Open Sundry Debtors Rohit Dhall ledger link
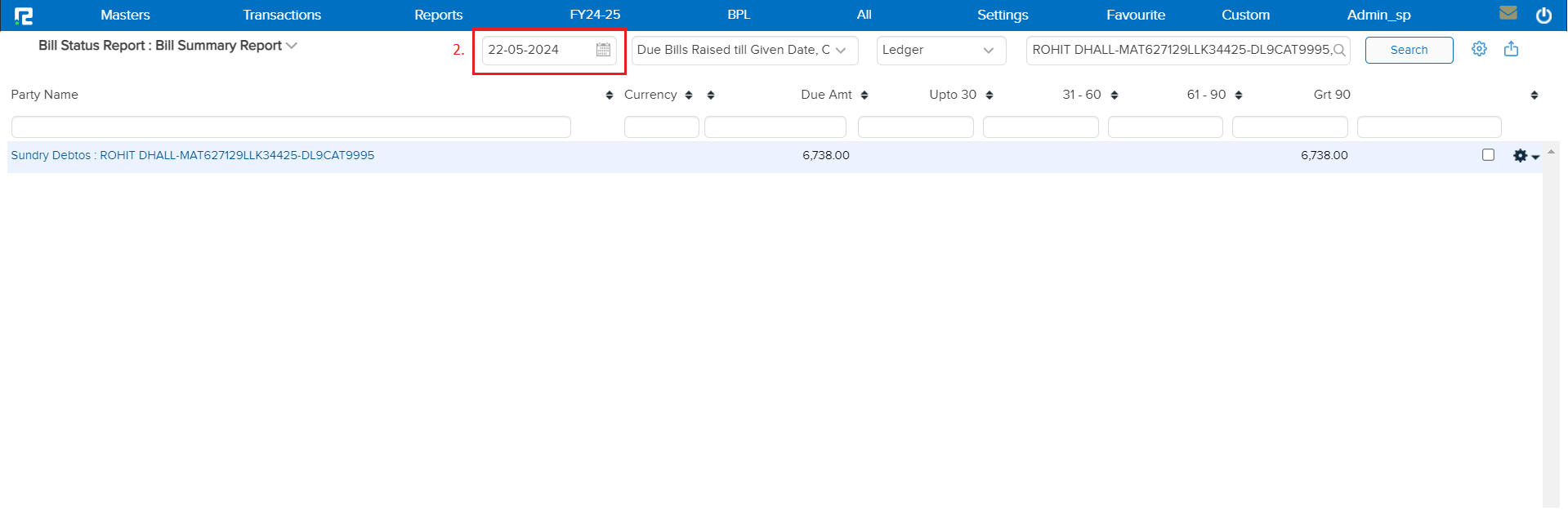Image resolution: width=1568 pixels, height=529 pixels. point(193,155)
